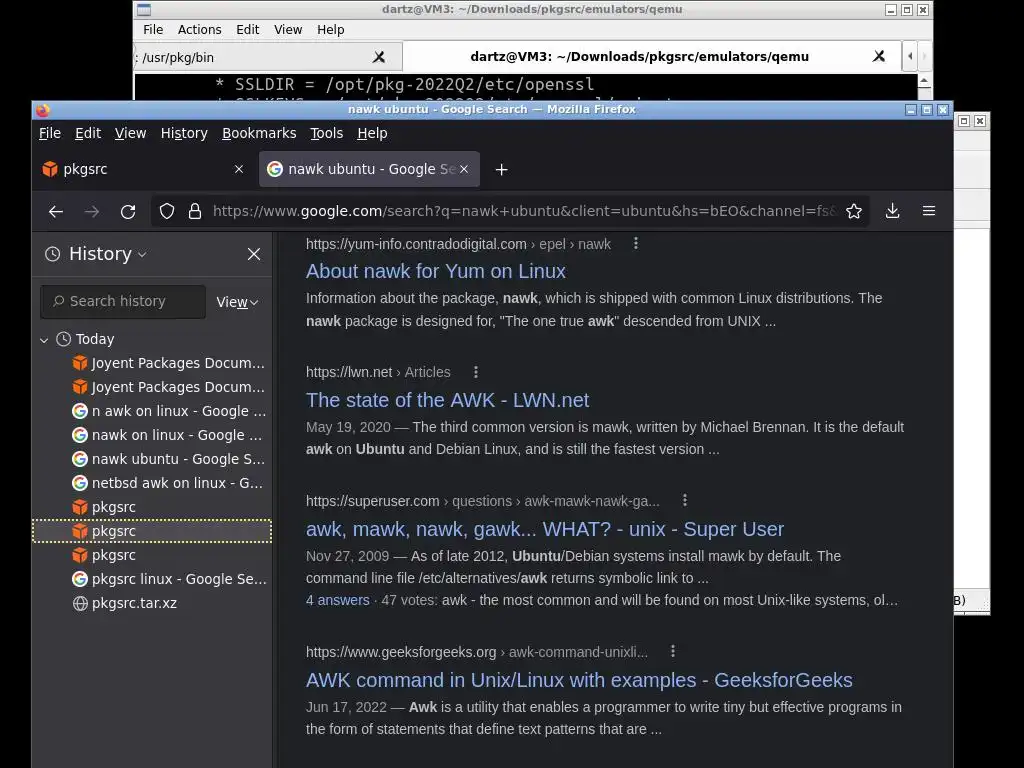1024x768 pixels.
Task: Open nawk ubuntu history entry
Action: (168, 460)
